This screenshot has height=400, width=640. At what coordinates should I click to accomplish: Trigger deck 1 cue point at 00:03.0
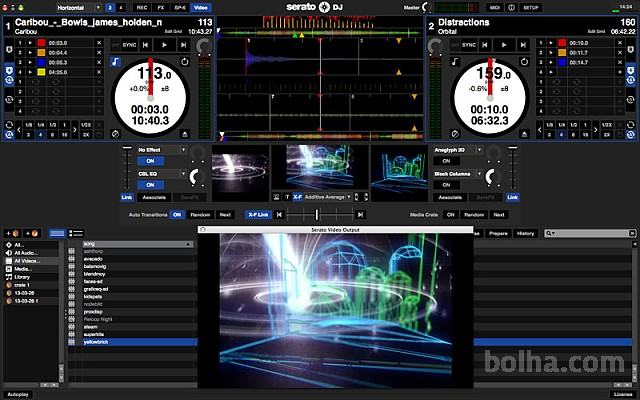point(30,43)
